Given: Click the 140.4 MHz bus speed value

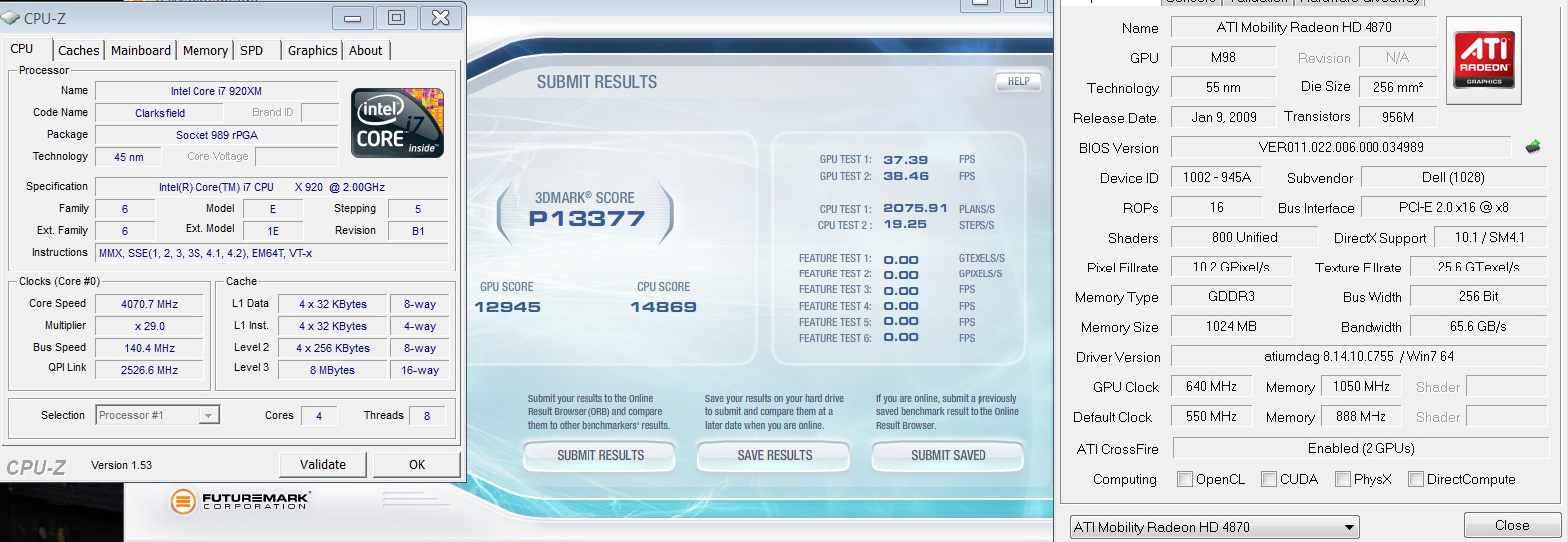Looking at the screenshot, I should (x=150, y=348).
